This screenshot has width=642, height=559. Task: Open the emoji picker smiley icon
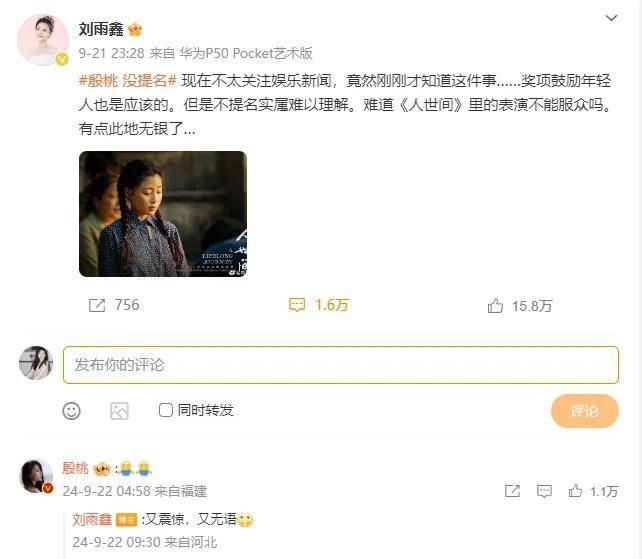click(71, 411)
